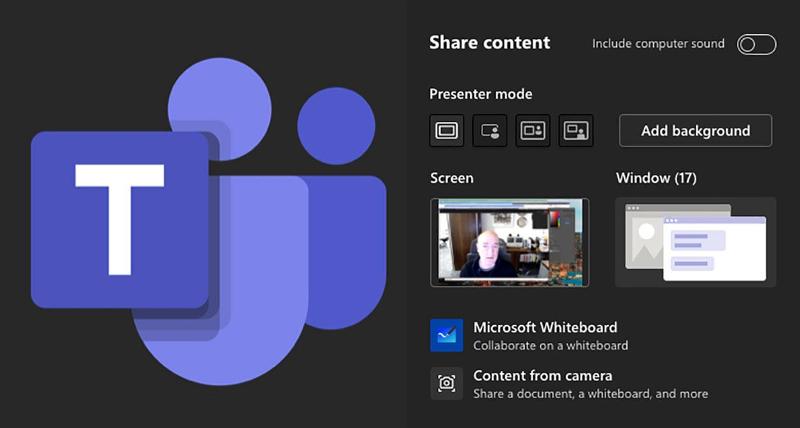This screenshot has height=428, width=800.
Task: Click the Screen heading
Action: (452, 178)
